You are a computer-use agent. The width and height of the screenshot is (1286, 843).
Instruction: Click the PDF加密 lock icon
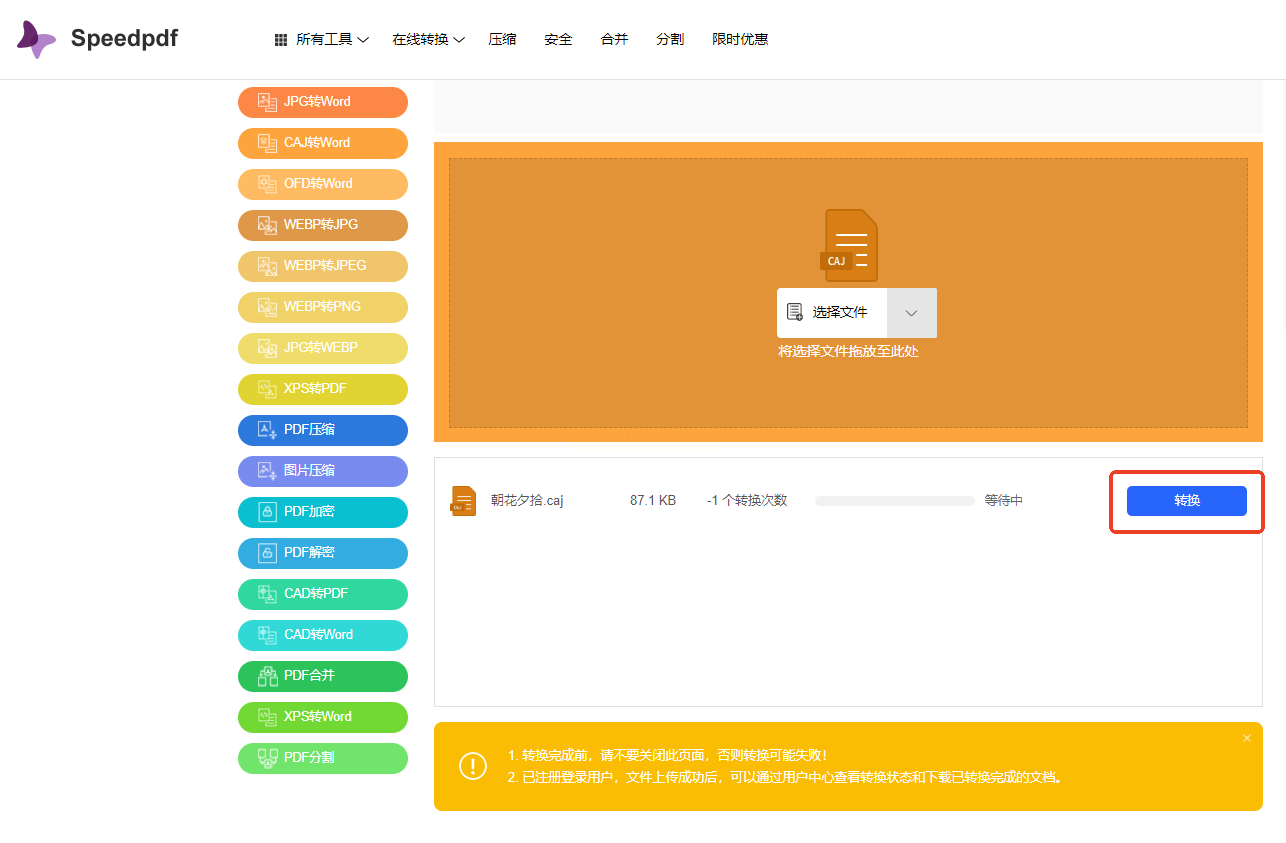267,512
